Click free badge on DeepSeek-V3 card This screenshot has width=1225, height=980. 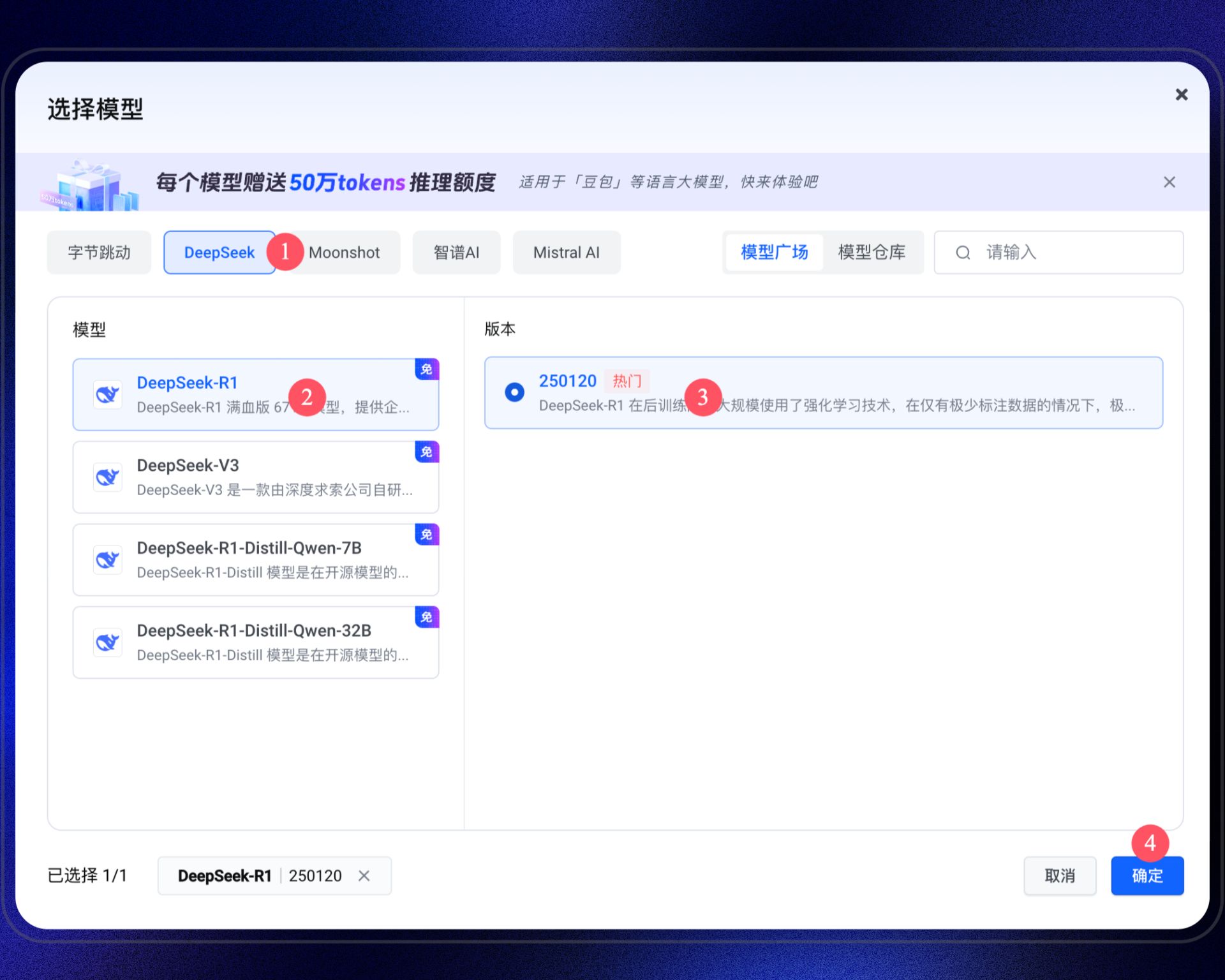(x=427, y=452)
